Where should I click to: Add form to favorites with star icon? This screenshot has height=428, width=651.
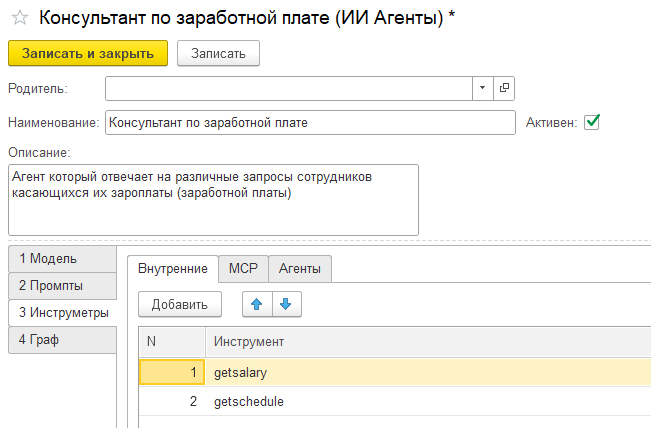click(x=19, y=19)
